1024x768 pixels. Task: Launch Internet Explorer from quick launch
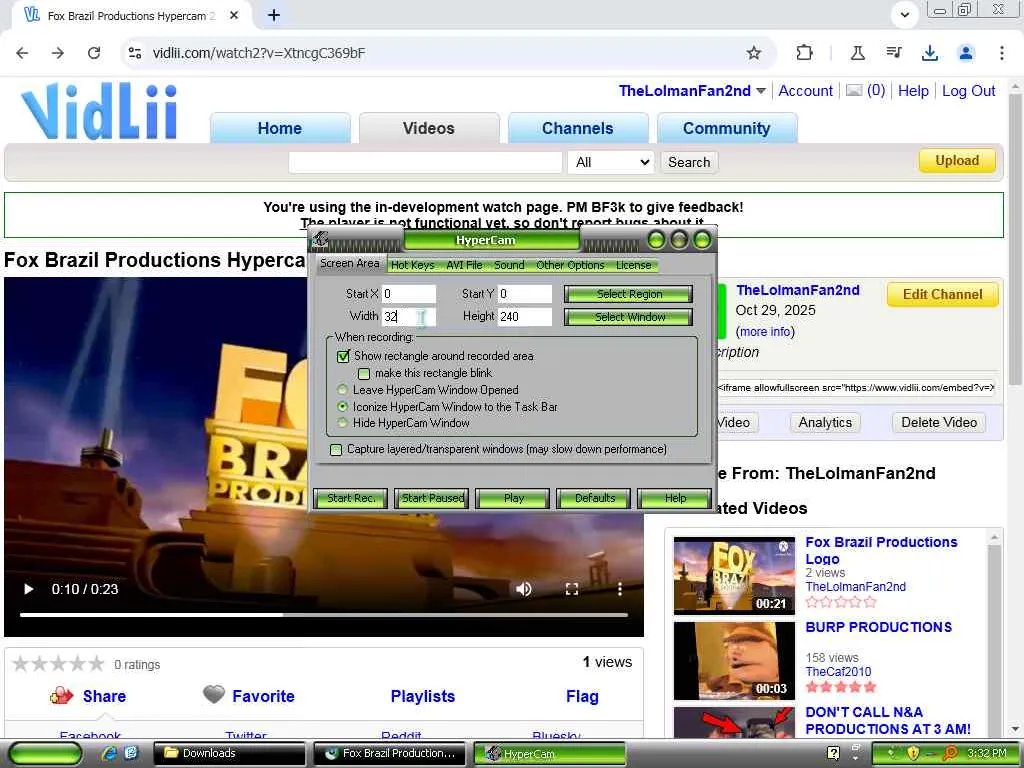point(110,753)
